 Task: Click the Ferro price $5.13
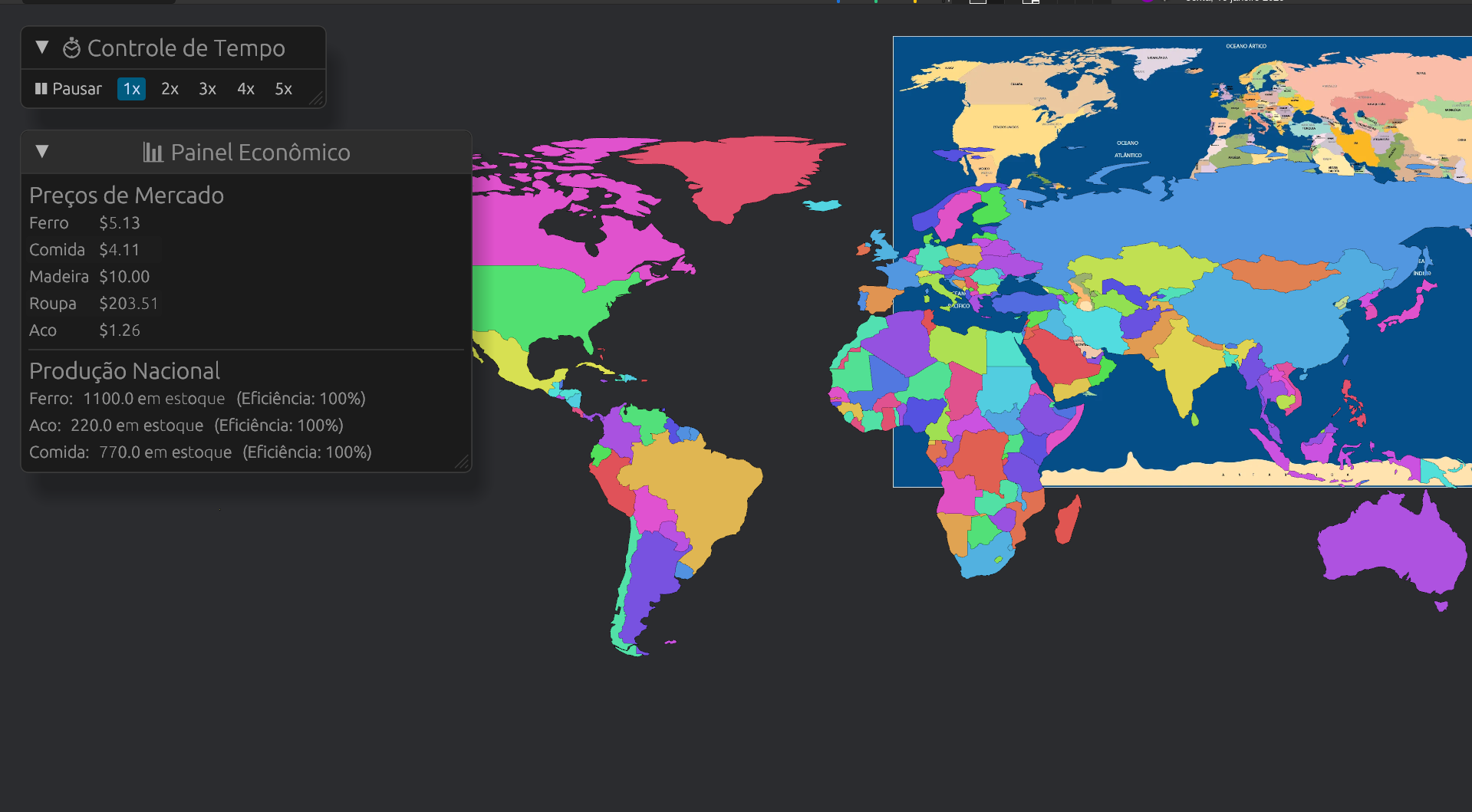click(120, 223)
